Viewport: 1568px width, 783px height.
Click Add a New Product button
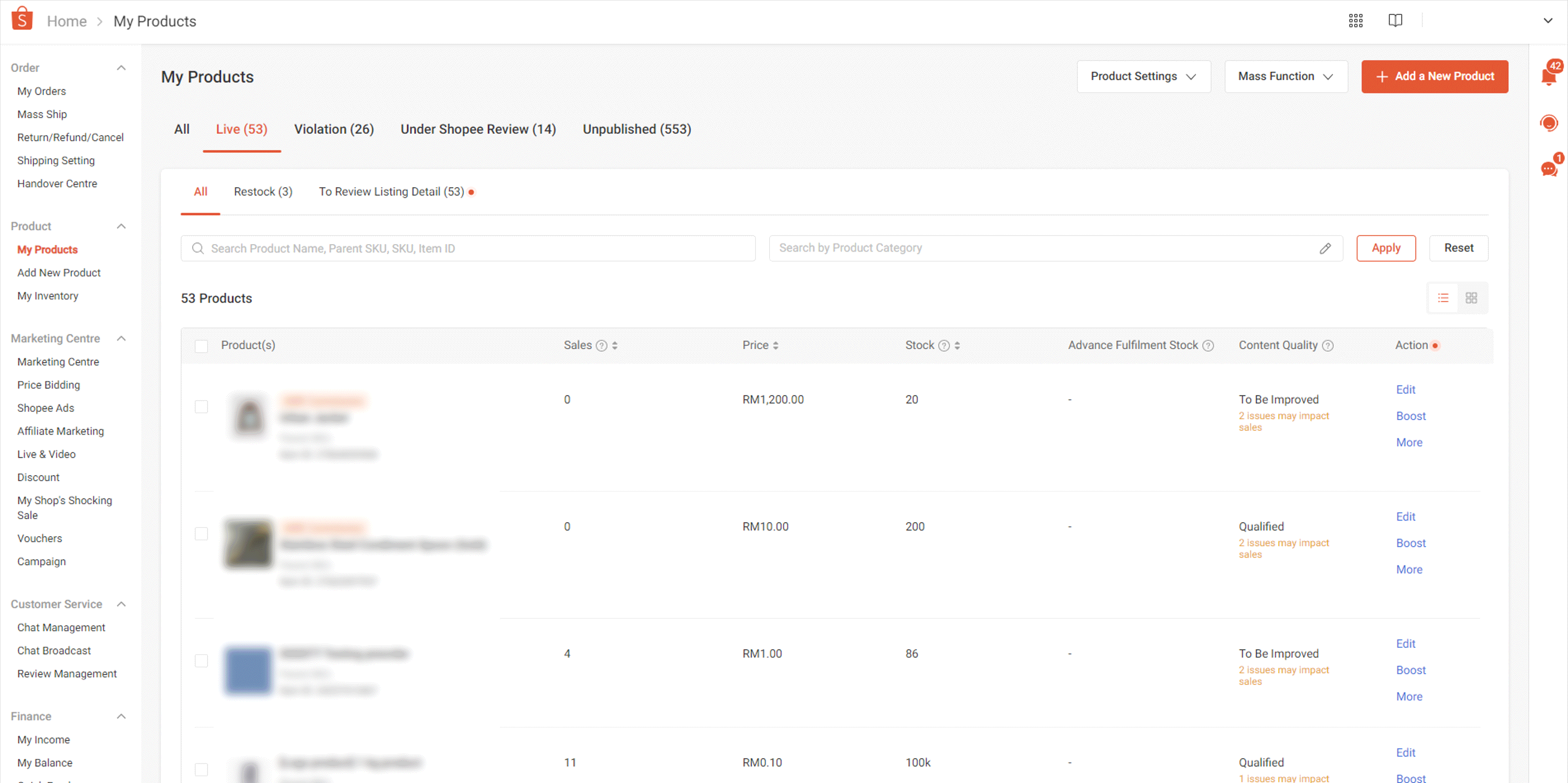[1435, 76]
